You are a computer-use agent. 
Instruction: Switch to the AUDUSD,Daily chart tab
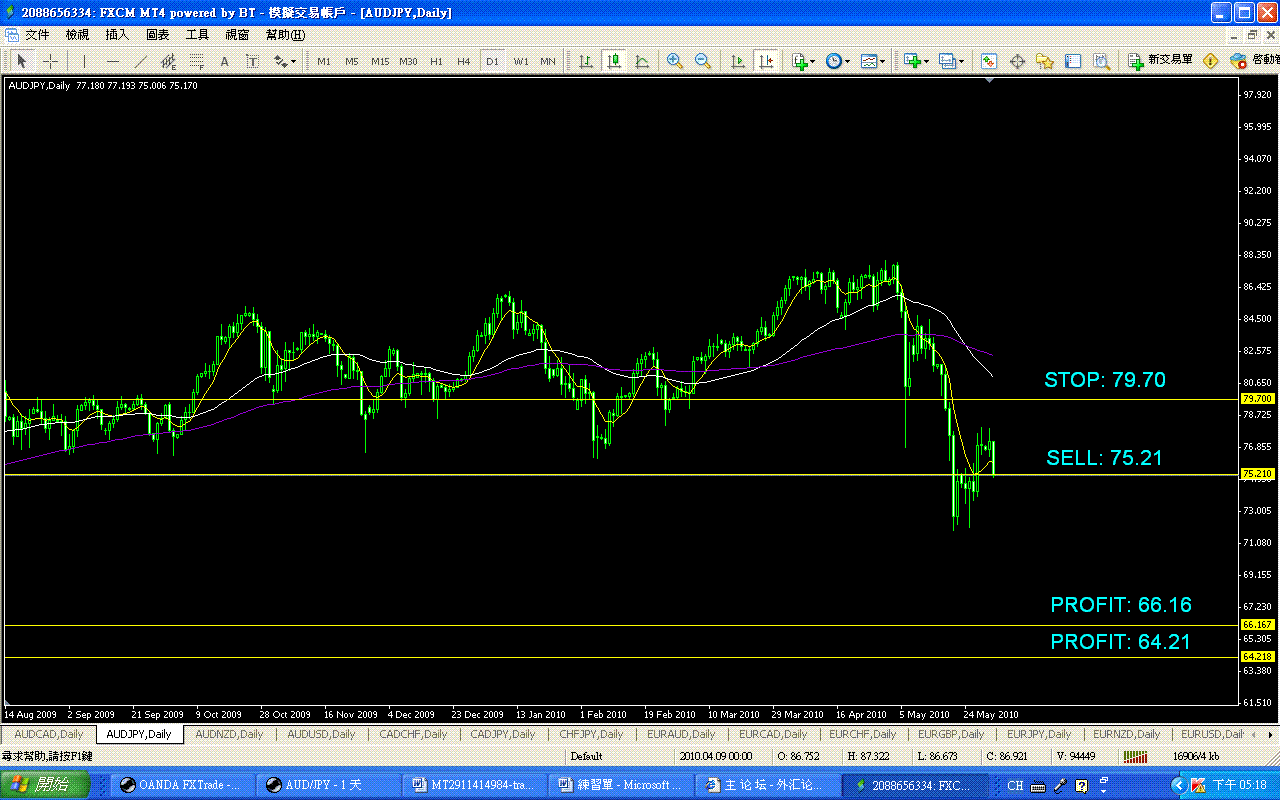click(321, 734)
